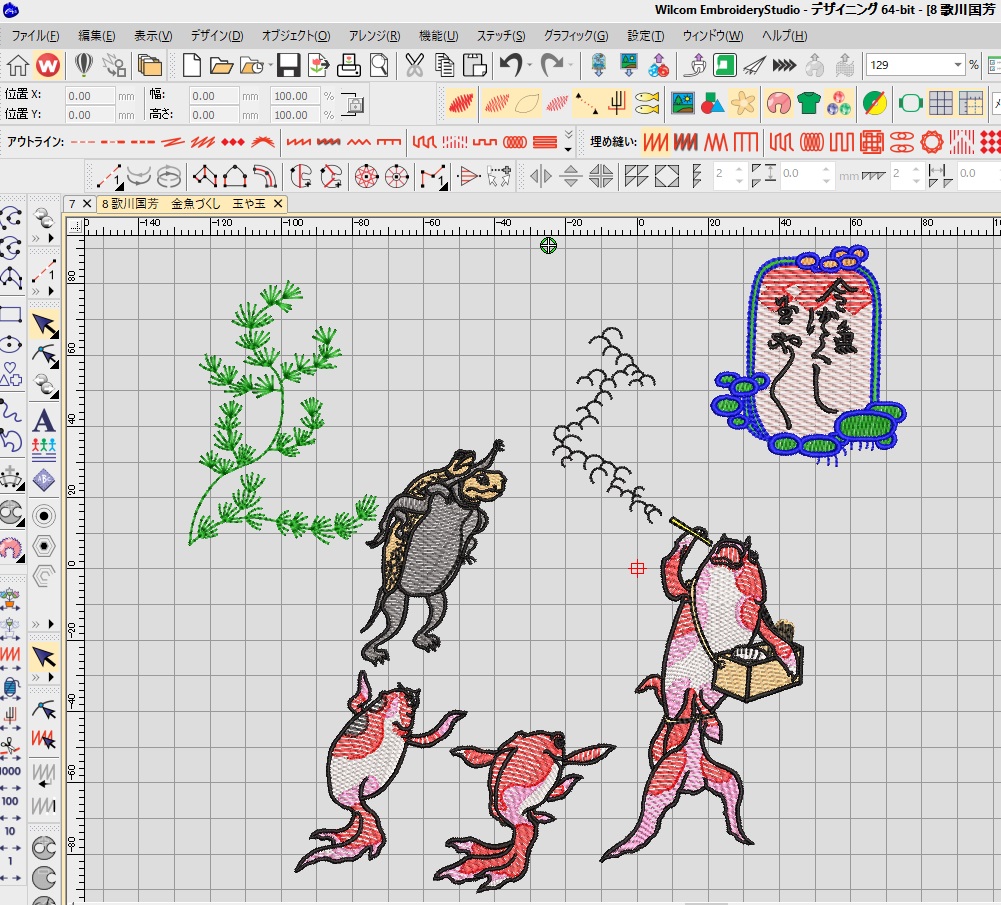Create a new blank design file
Viewport: 1001px width, 905px height.
(x=192, y=65)
